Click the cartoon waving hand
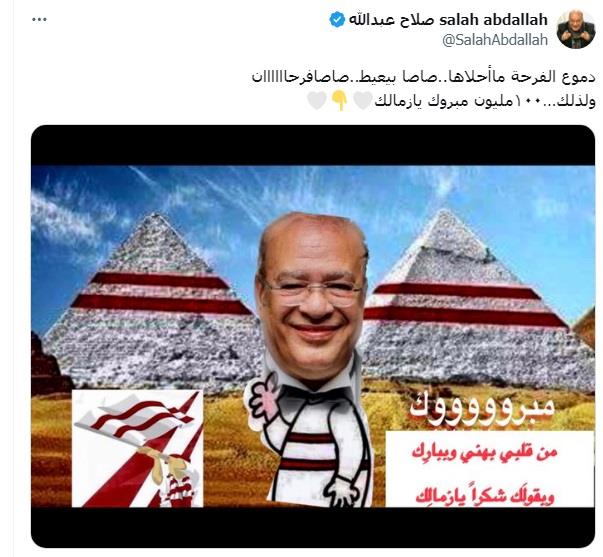The width and height of the screenshot is (603, 557). (265, 400)
